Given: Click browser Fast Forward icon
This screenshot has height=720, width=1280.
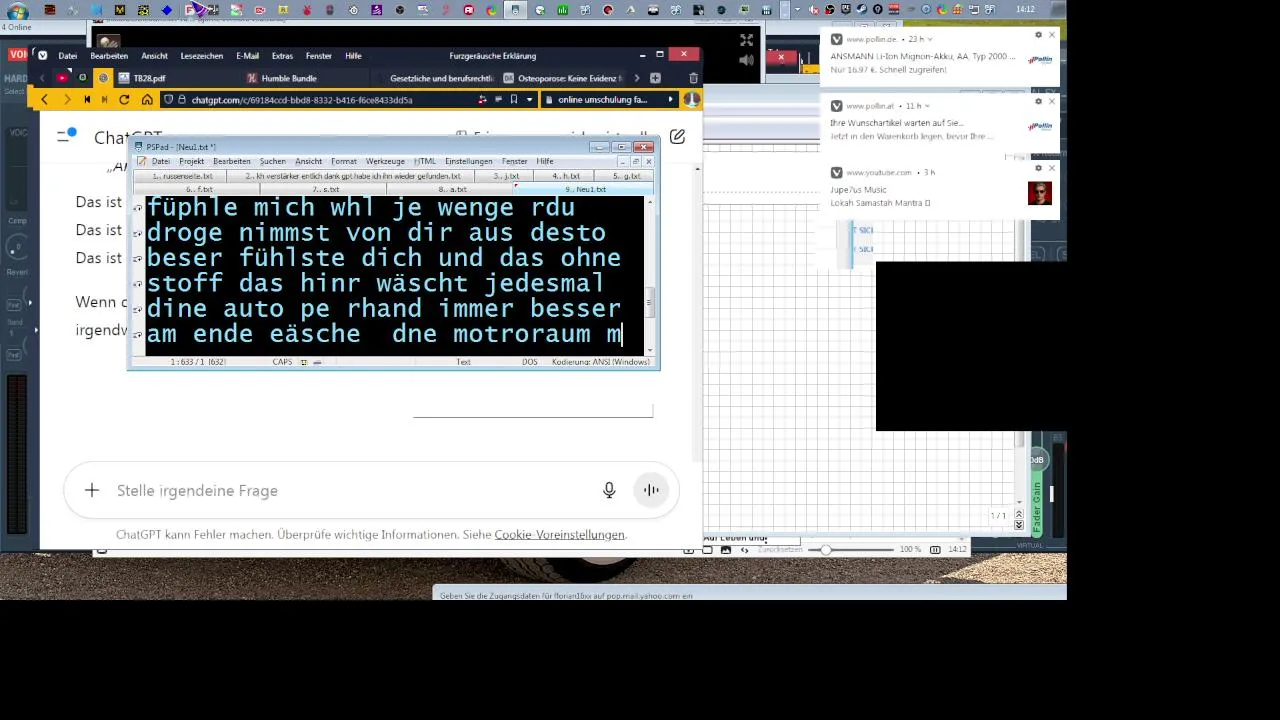Looking at the screenshot, I should click(105, 100).
